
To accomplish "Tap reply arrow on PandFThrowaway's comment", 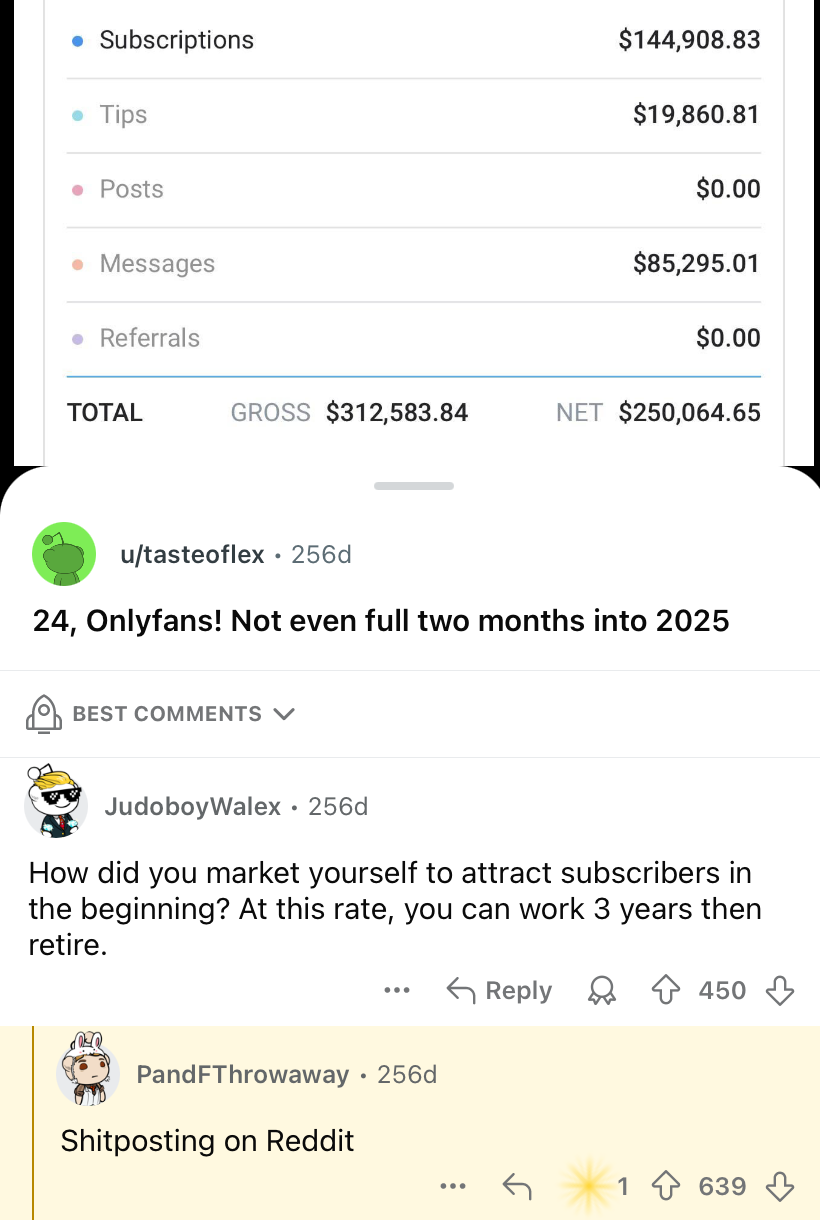I will (516, 1186).
